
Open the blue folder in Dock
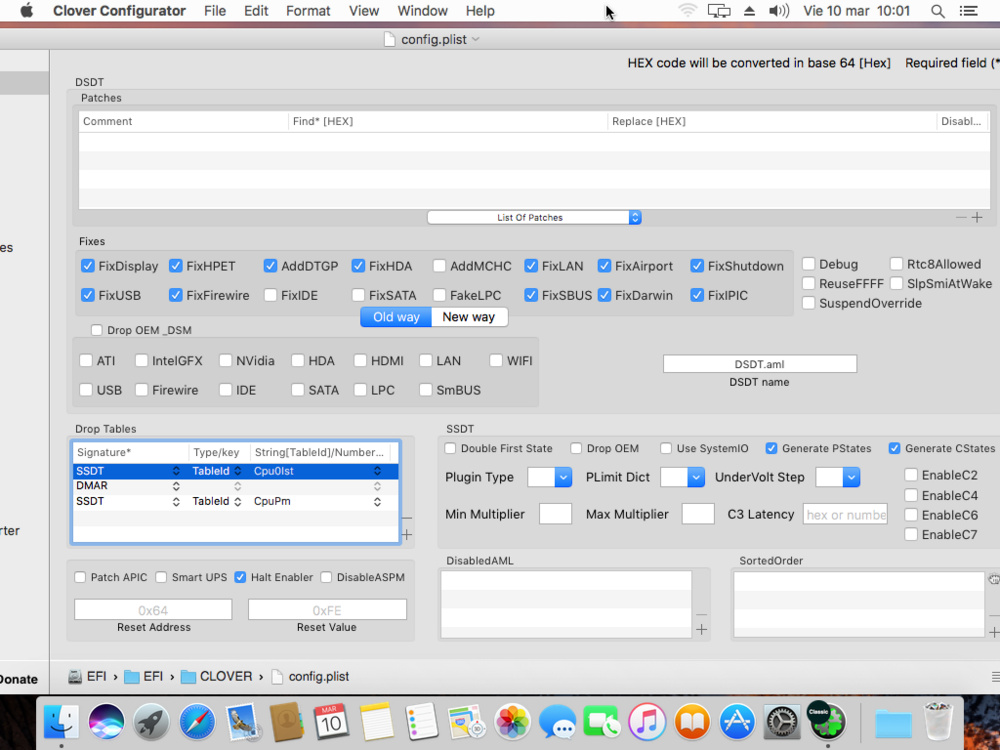[x=893, y=723]
